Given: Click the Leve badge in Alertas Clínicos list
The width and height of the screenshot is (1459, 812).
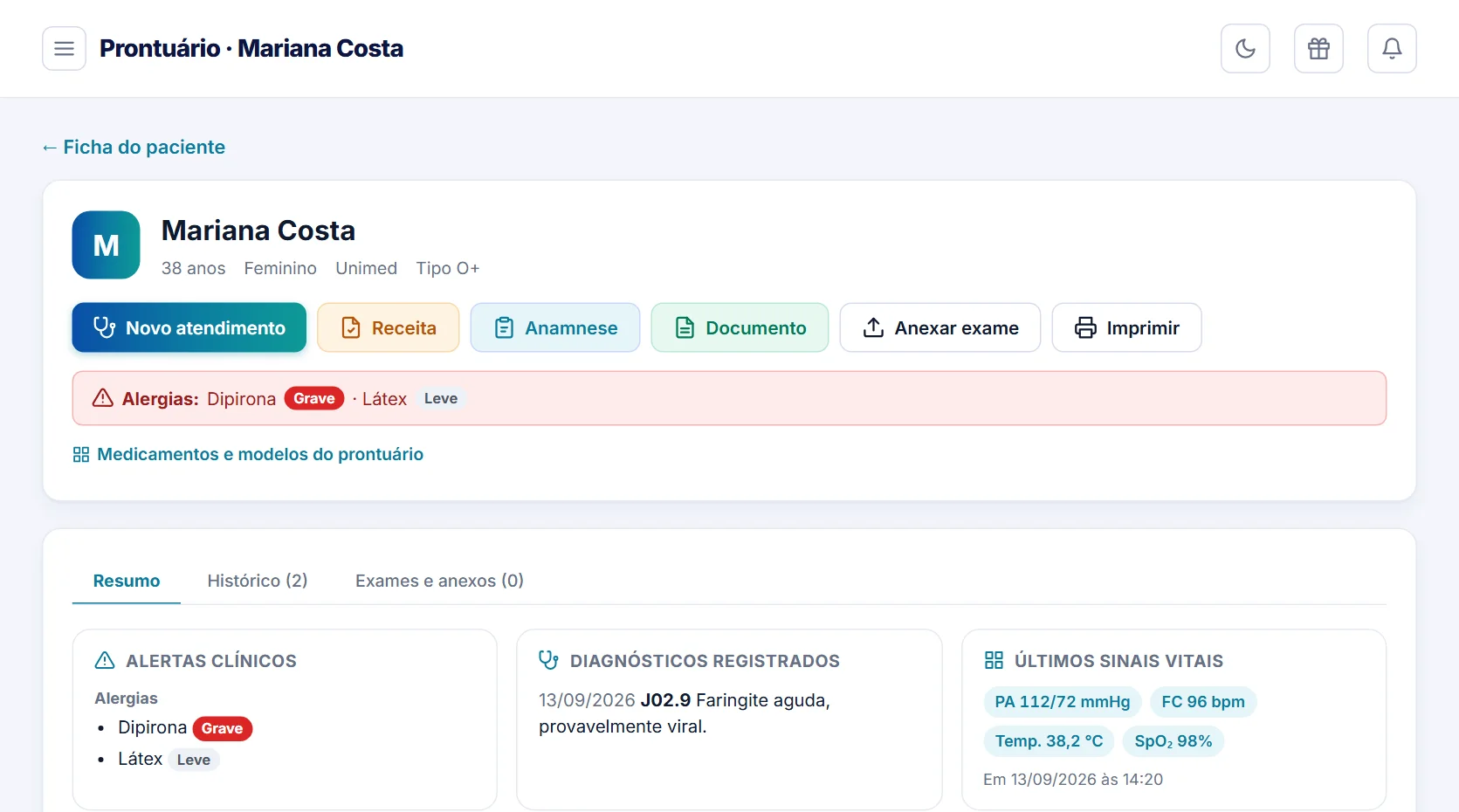Looking at the screenshot, I should 194,760.
